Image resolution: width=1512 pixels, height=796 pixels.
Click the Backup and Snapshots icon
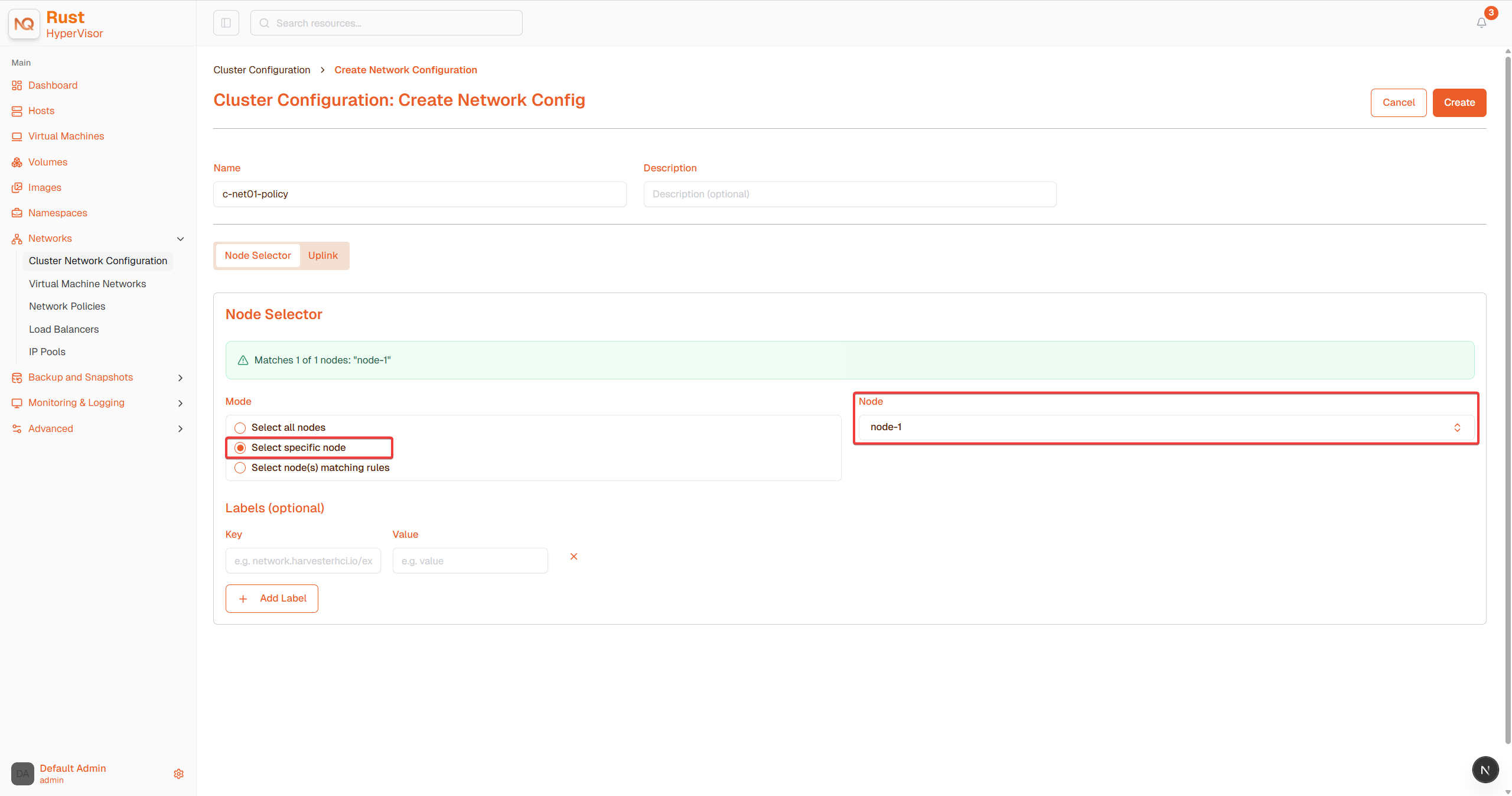pos(17,378)
